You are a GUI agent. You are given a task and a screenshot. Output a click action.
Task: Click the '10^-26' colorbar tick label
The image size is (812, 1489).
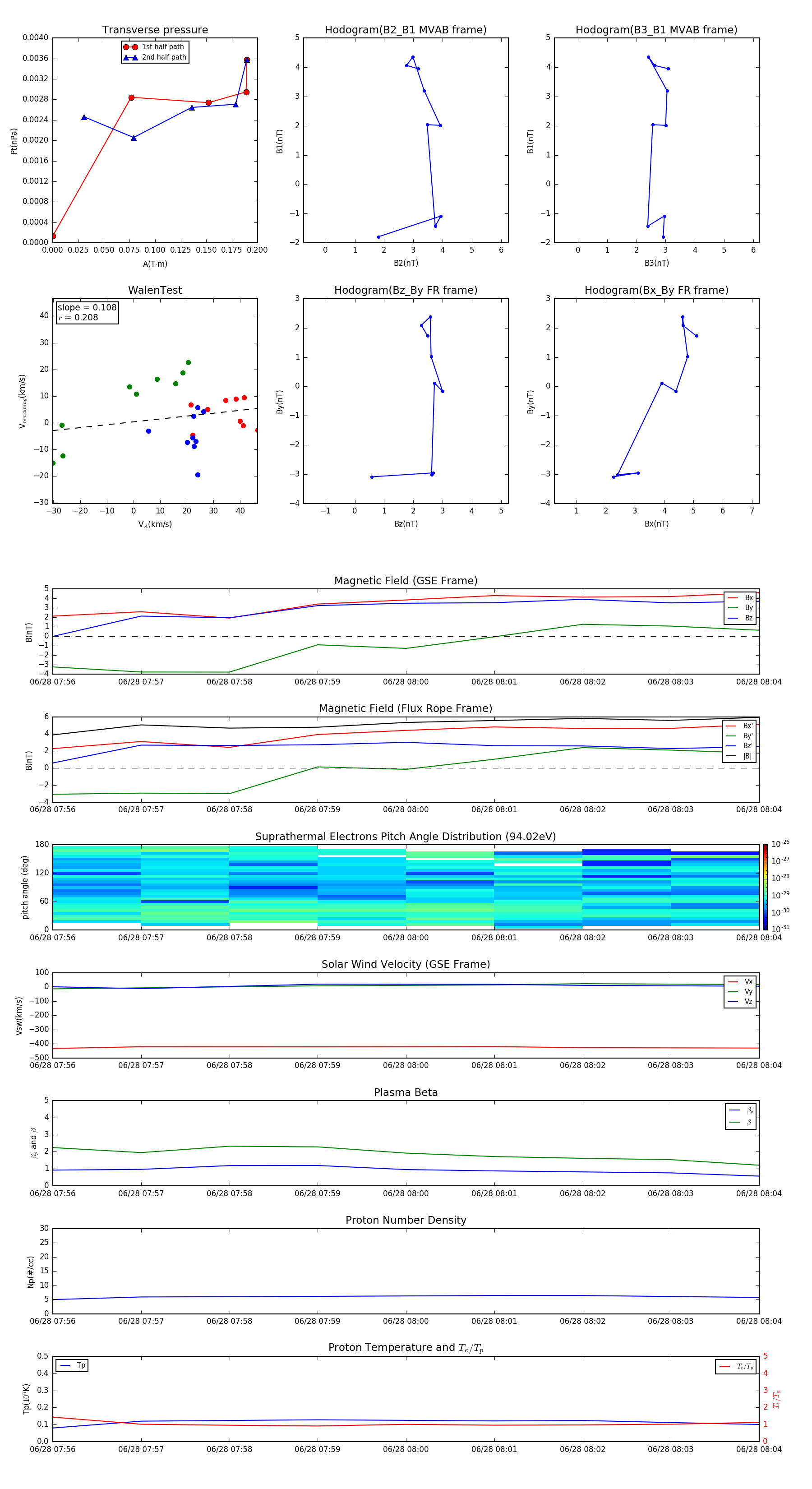(780, 844)
